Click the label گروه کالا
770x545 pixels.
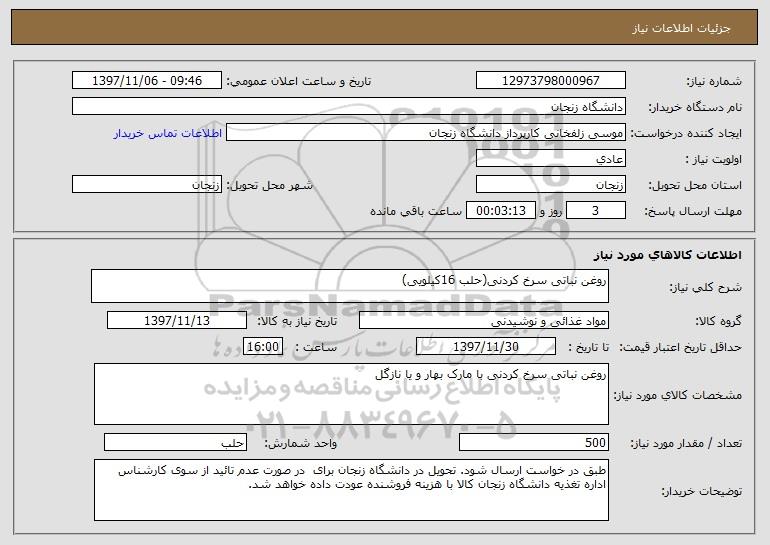pos(718,321)
